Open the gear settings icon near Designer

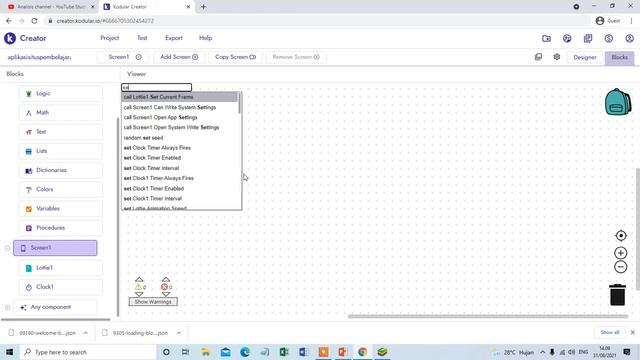tap(557, 57)
